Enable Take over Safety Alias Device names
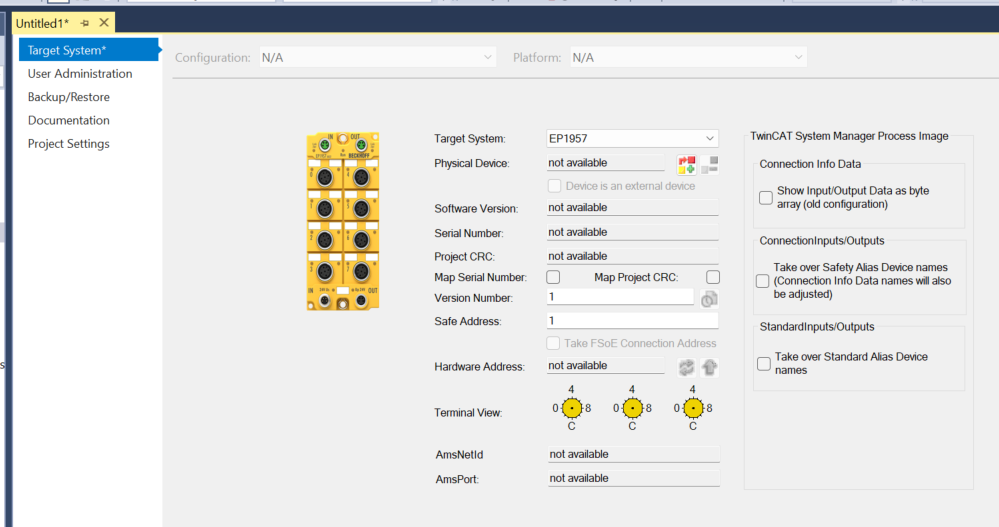The image size is (999, 527). [x=762, y=281]
